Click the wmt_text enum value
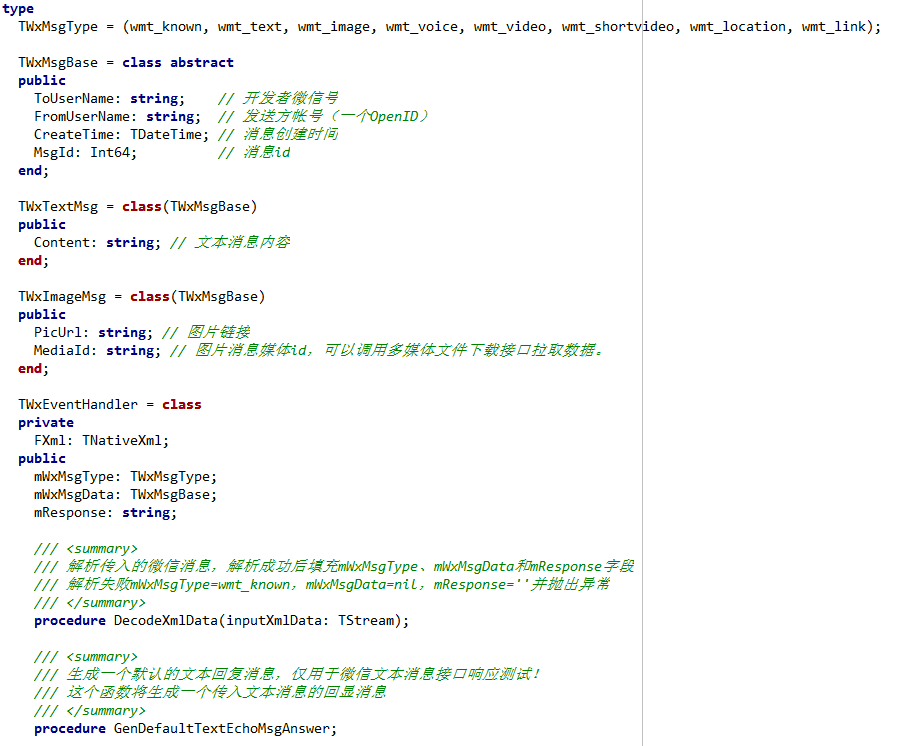904x746 pixels. 250,27
